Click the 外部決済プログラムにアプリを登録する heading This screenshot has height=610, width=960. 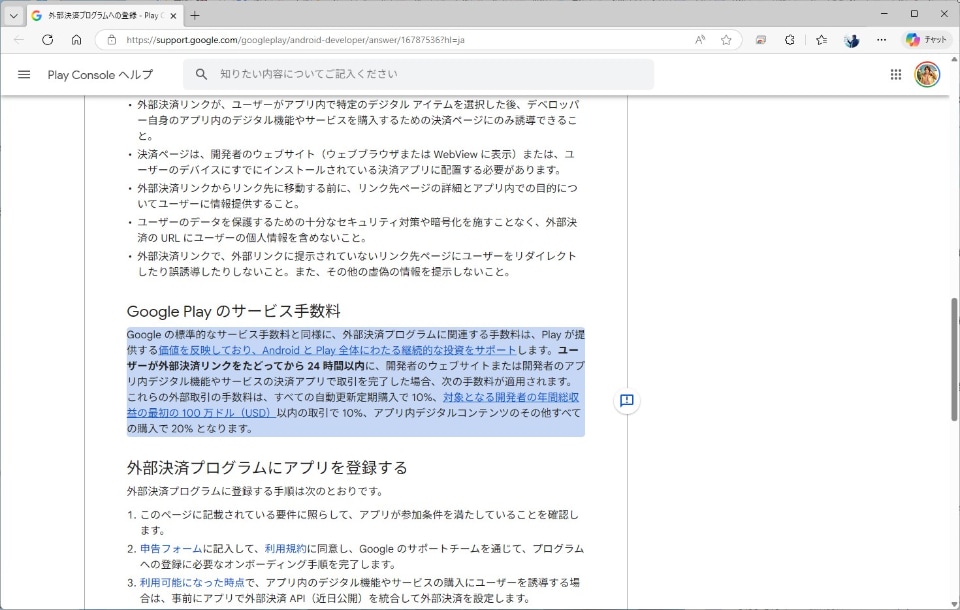267,468
